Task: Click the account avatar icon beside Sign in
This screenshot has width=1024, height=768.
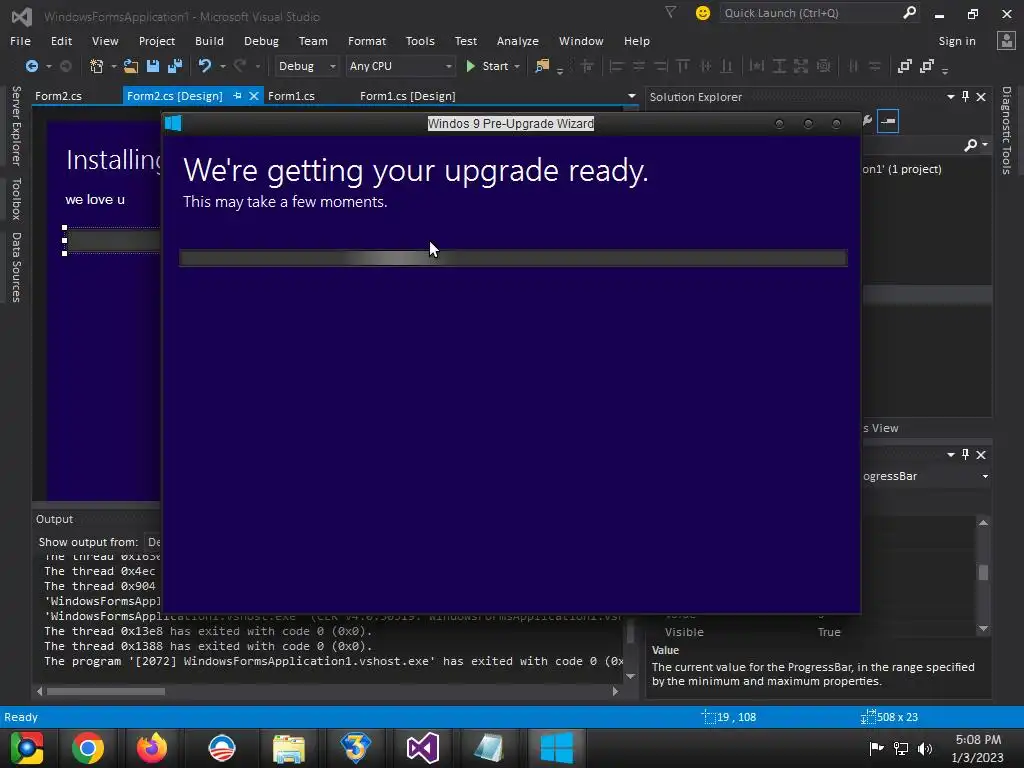Action: pos(1006,40)
